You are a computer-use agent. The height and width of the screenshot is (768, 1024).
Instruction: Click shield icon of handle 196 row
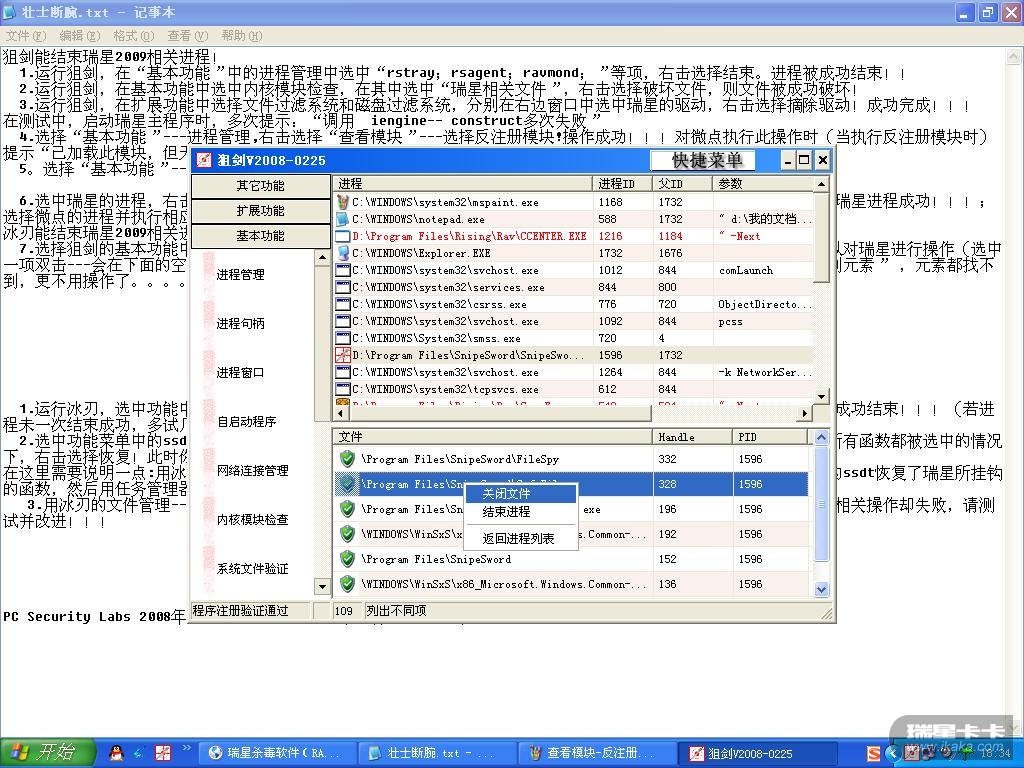click(x=347, y=509)
